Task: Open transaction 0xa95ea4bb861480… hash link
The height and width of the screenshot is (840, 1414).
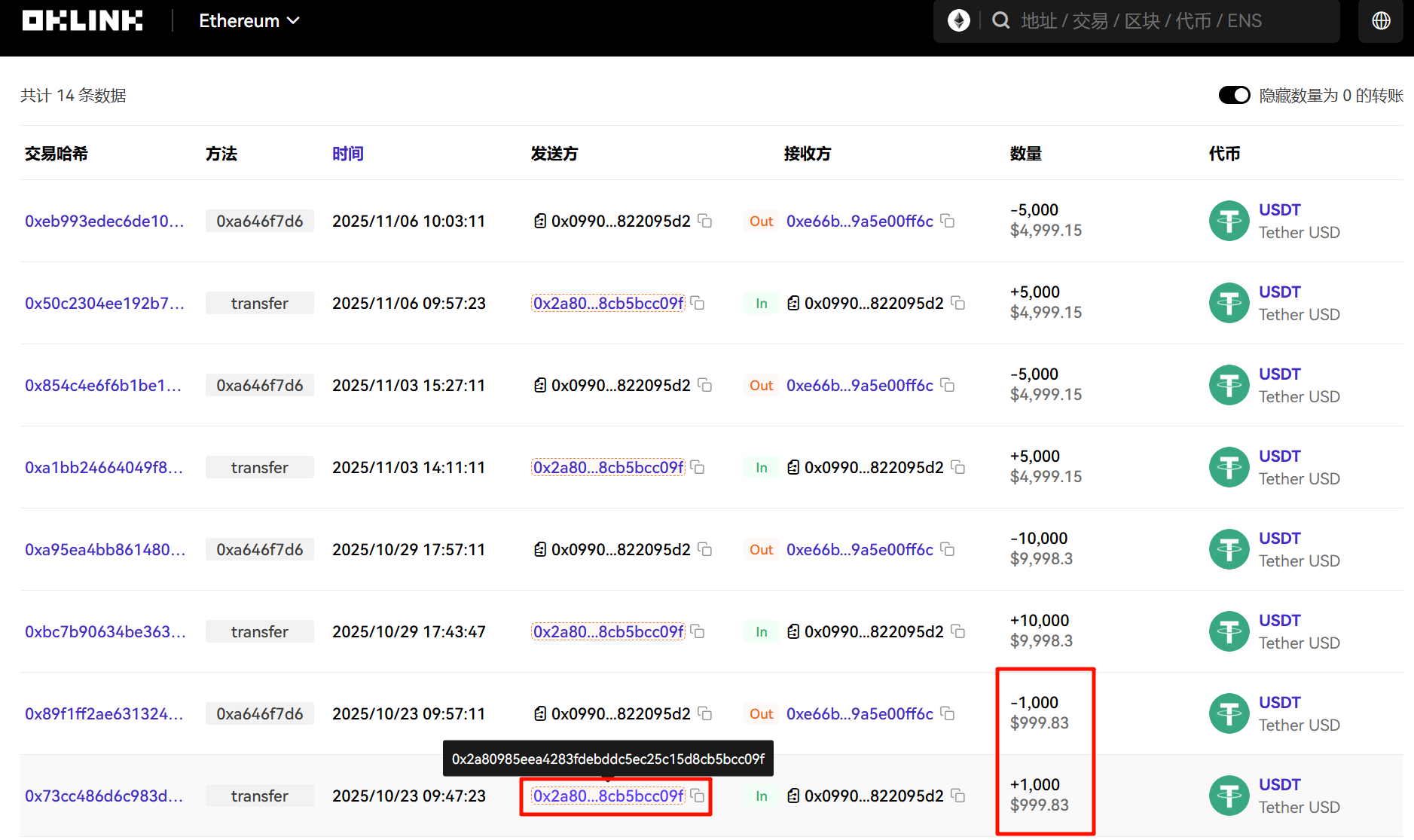Action: [x=105, y=550]
